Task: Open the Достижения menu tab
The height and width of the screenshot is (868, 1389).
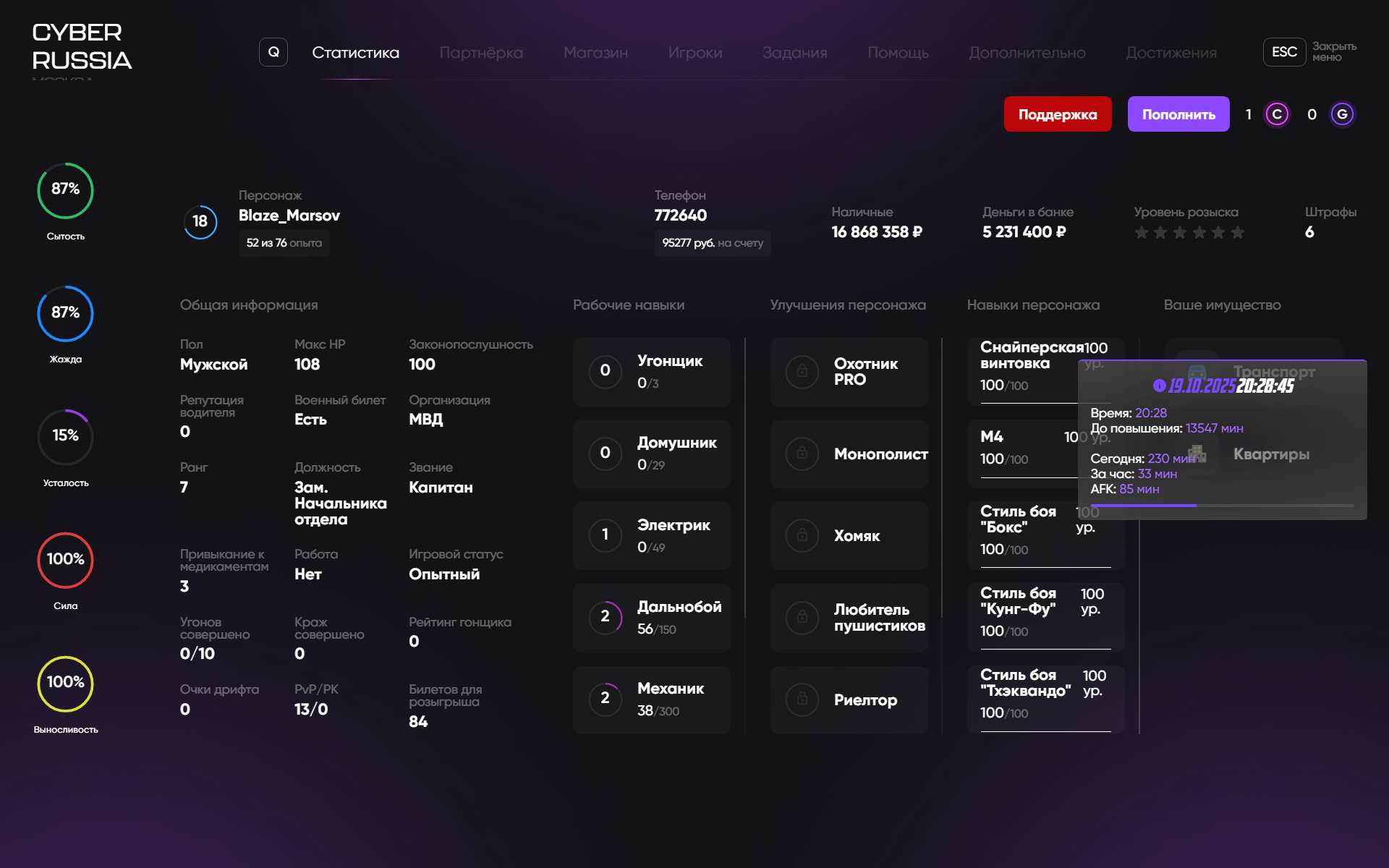Action: click(1171, 53)
